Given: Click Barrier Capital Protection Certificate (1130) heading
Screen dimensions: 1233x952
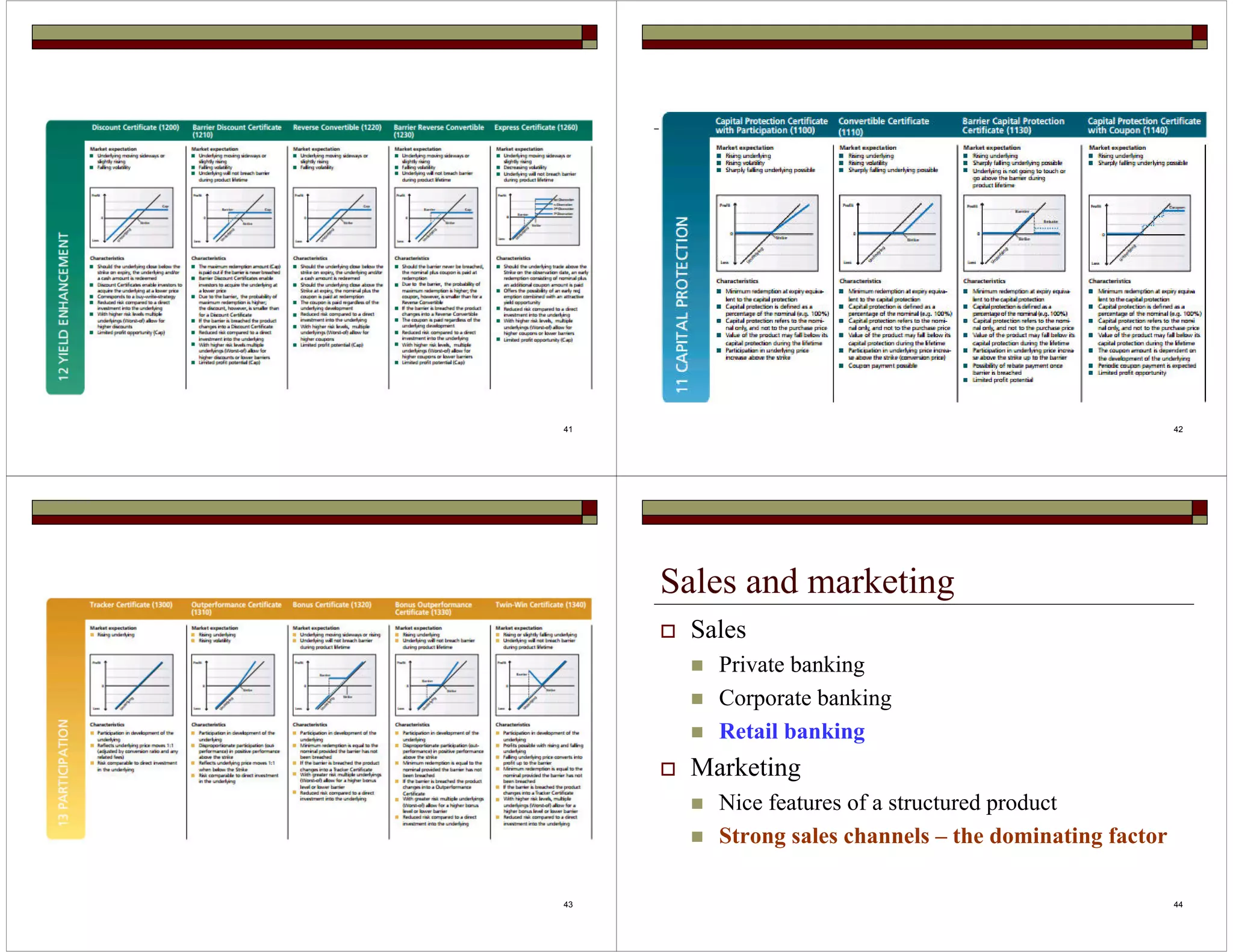Looking at the screenshot, I should (1013, 126).
